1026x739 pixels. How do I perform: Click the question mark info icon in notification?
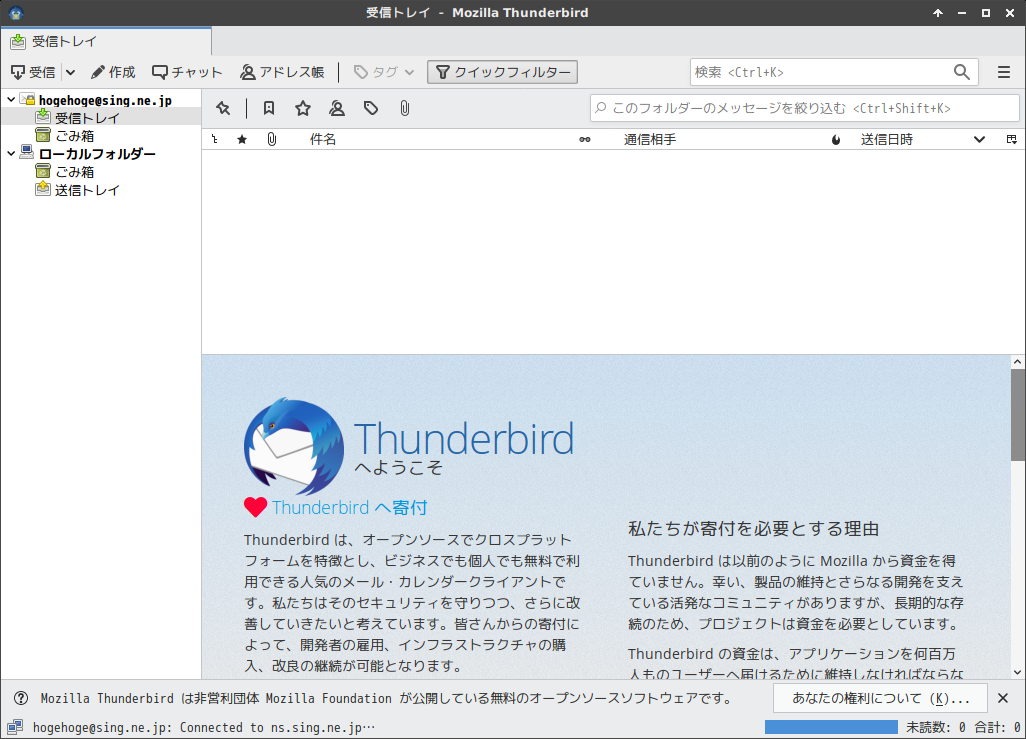[21, 698]
